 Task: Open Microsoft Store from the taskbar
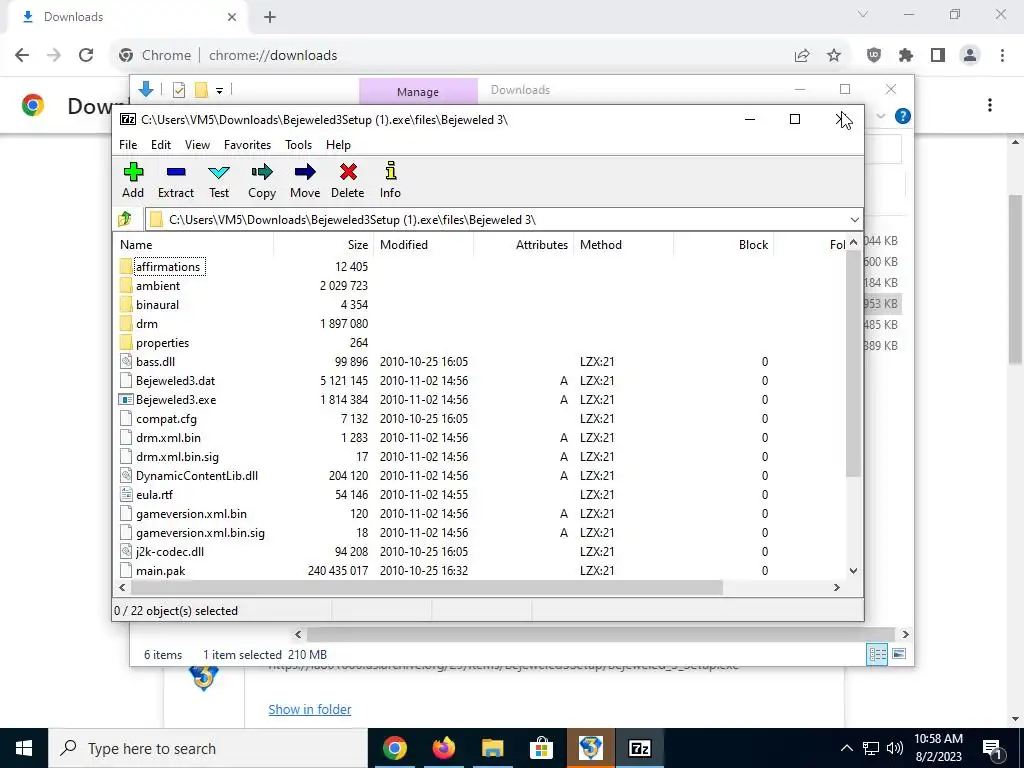pos(541,748)
